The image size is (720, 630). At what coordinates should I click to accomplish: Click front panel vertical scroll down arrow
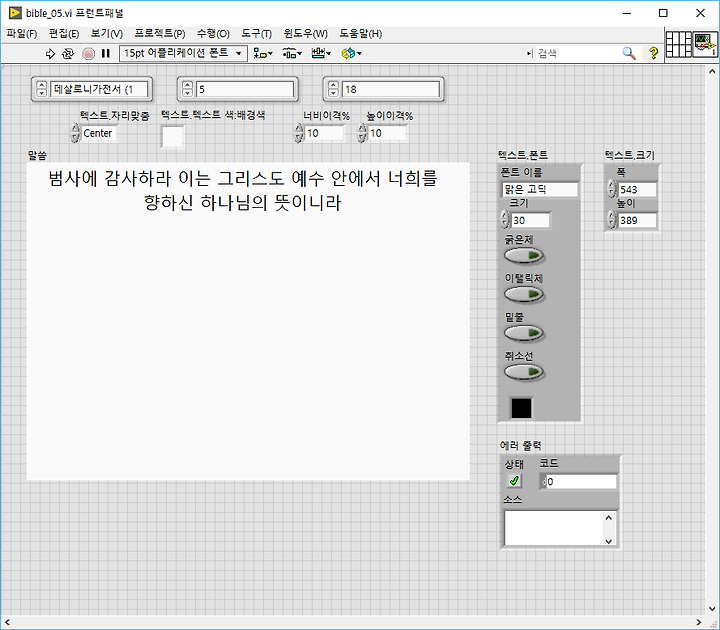click(x=712, y=608)
